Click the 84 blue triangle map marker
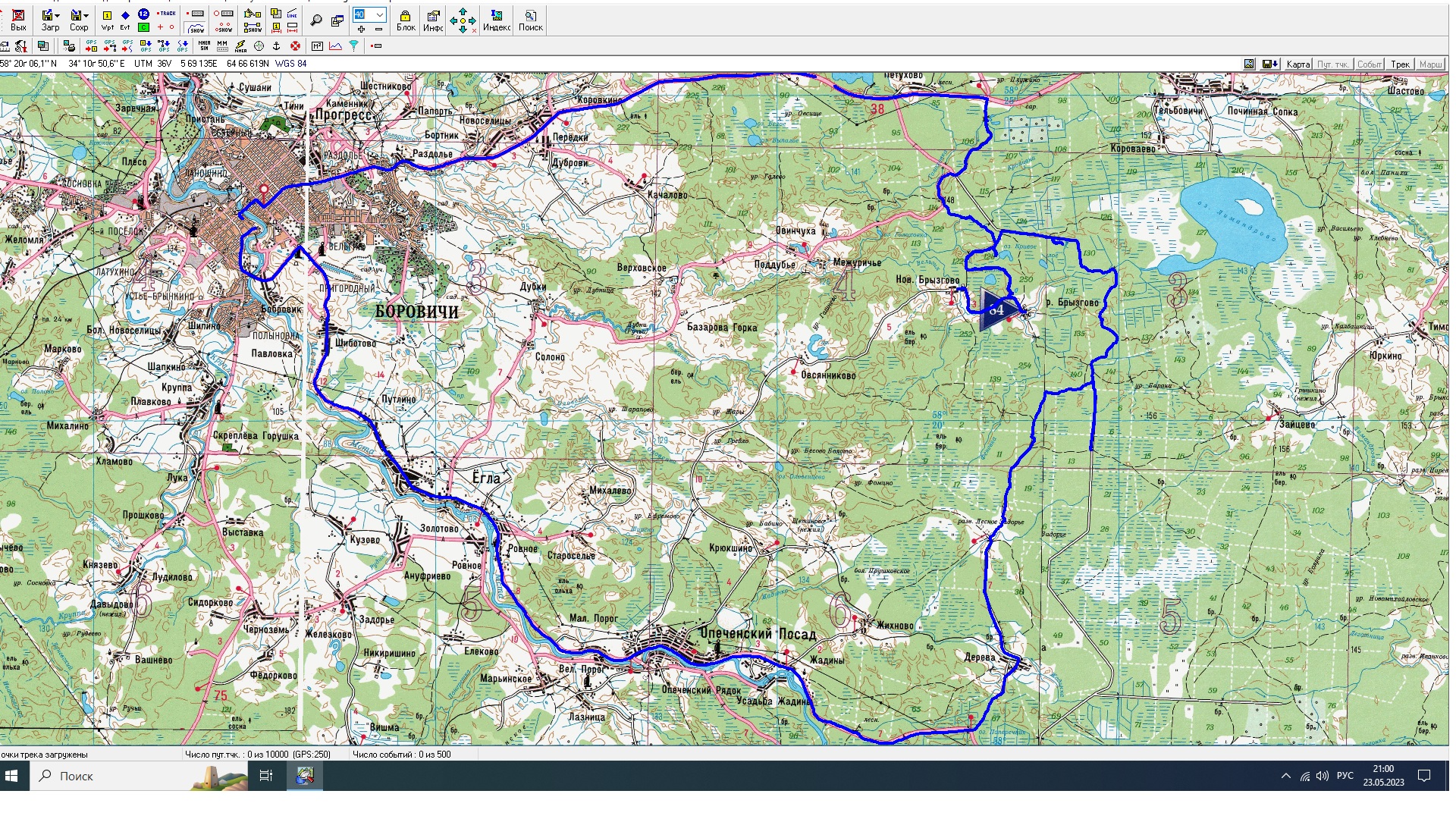This screenshot has width=1456, height=819. point(999,309)
